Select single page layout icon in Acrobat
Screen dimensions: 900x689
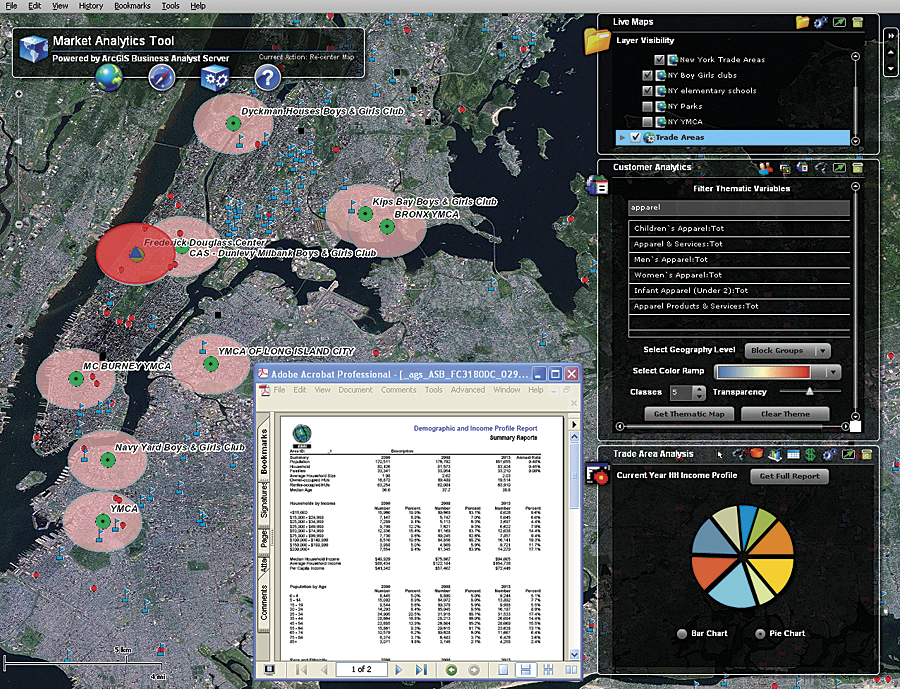click(x=503, y=669)
